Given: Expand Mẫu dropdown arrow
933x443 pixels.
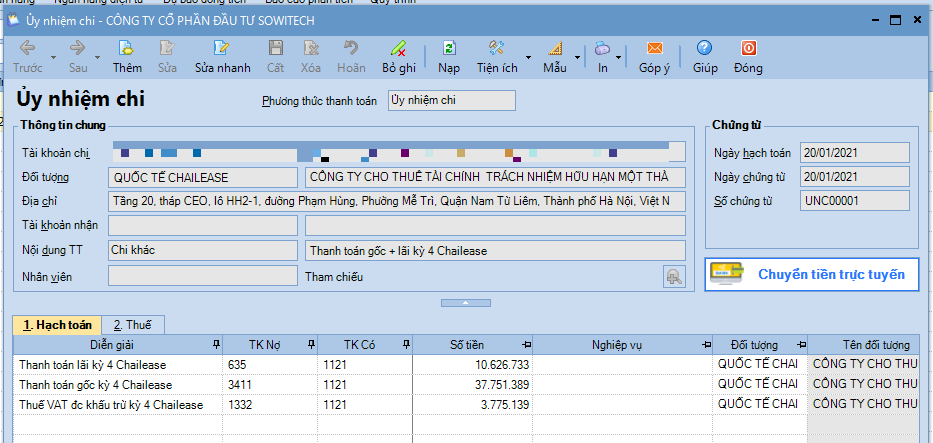Looking at the screenshot, I should [x=577, y=57].
